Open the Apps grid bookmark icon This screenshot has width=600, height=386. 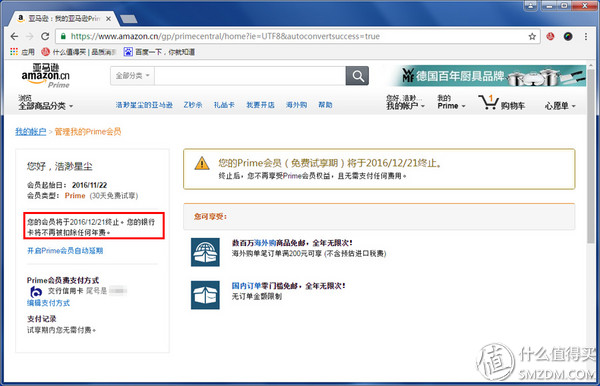click(x=14, y=52)
